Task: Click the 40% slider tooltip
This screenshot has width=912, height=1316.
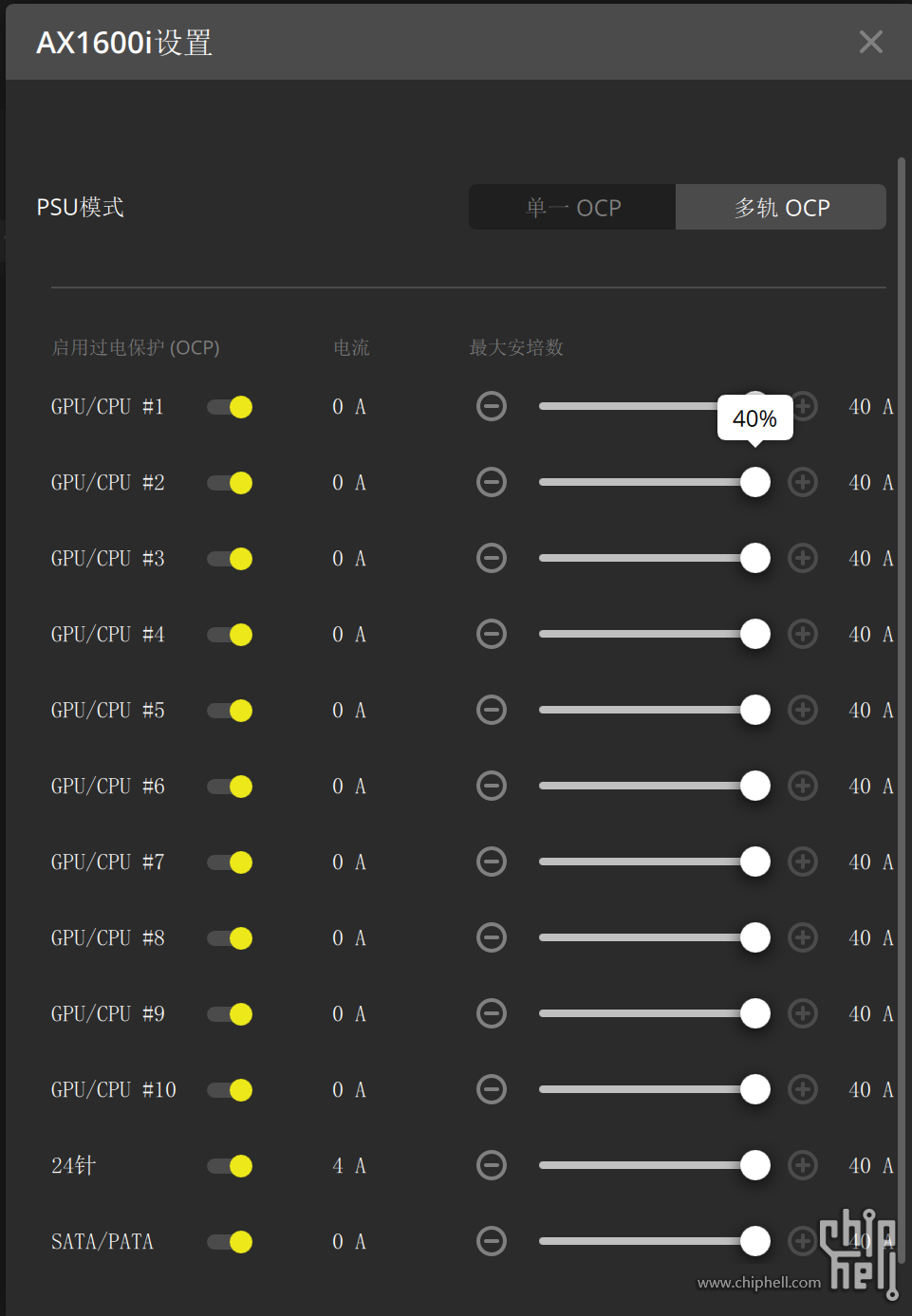Action: pyautogui.click(x=755, y=418)
